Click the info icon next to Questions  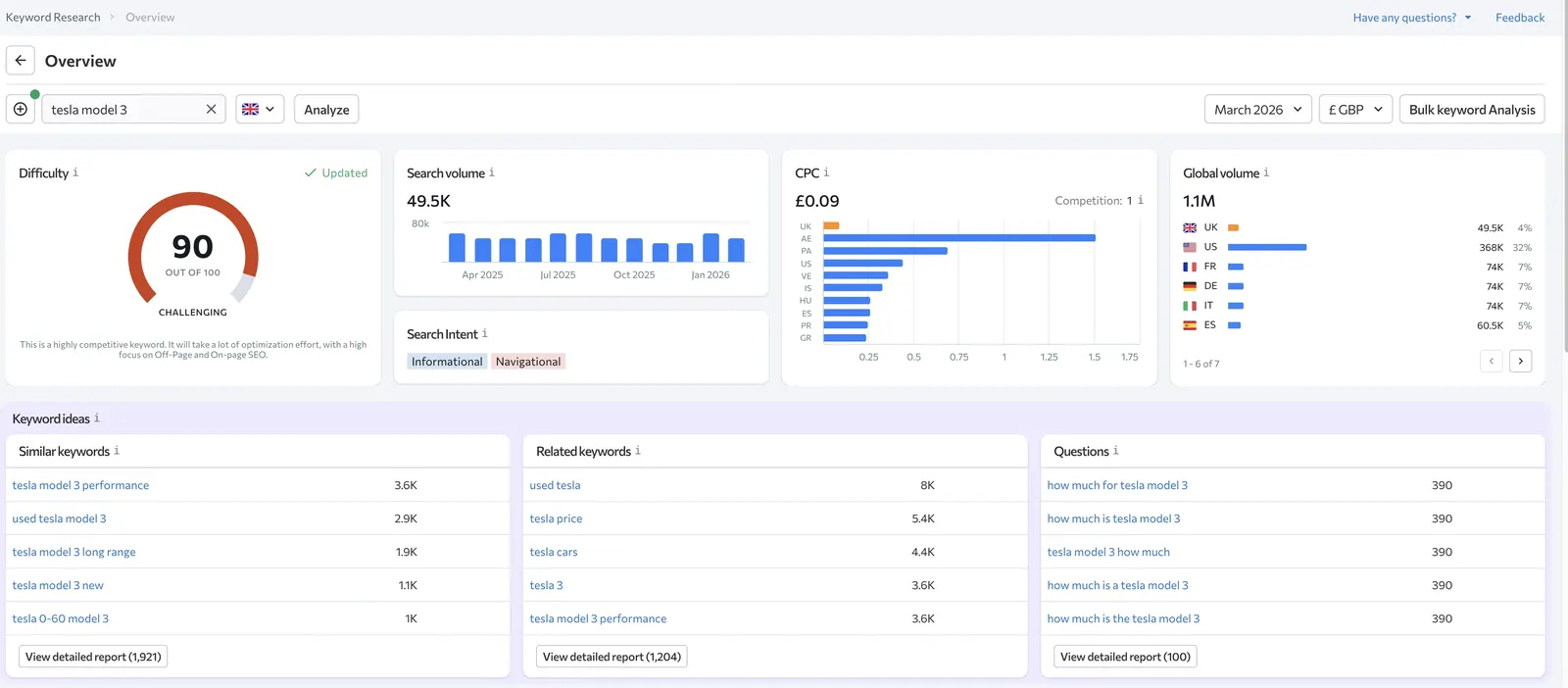pyautogui.click(x=1116, y=451)
